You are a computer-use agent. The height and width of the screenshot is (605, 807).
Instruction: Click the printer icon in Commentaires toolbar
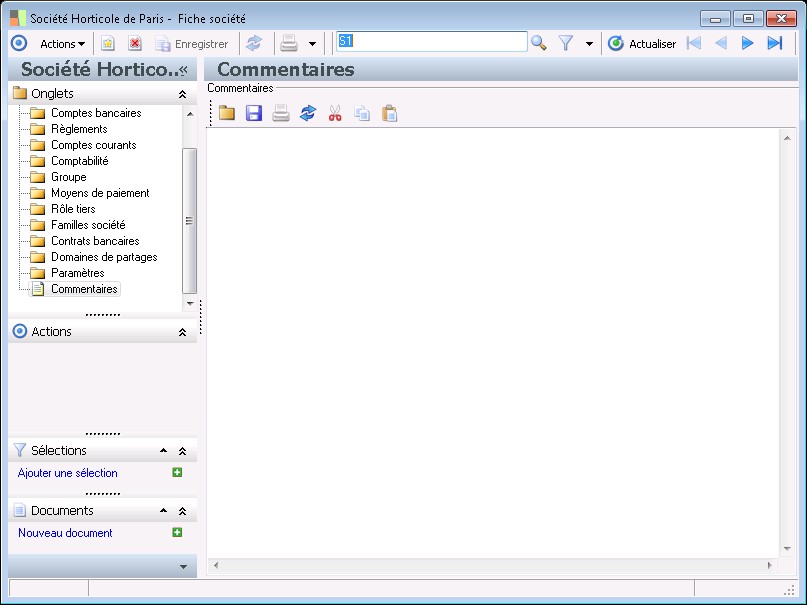[x=281, y=114]
